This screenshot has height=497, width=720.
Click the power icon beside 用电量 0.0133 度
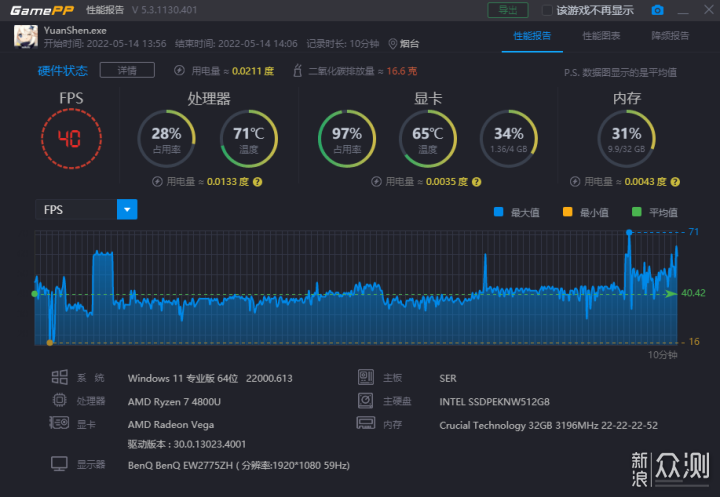click(158, 182)
